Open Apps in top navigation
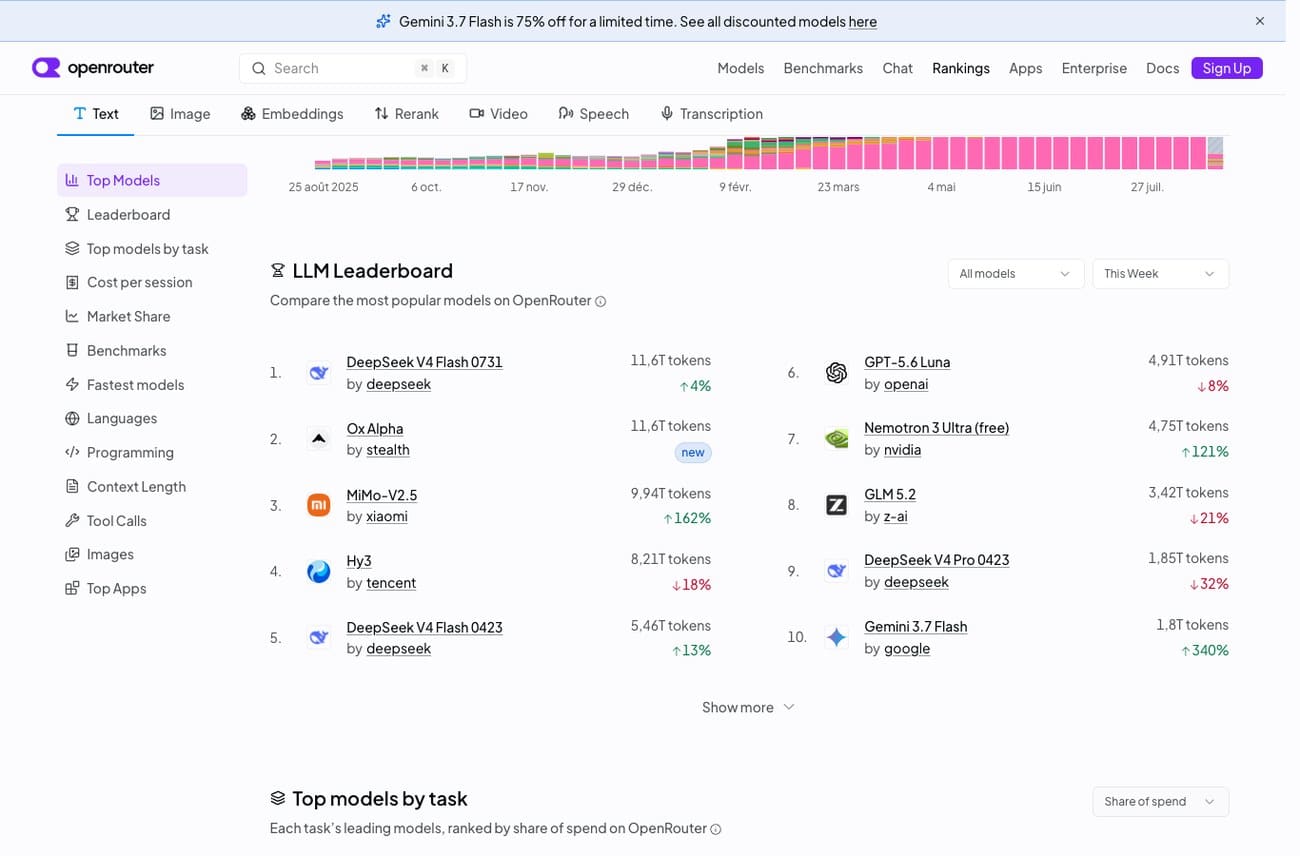 [1026, 68]
